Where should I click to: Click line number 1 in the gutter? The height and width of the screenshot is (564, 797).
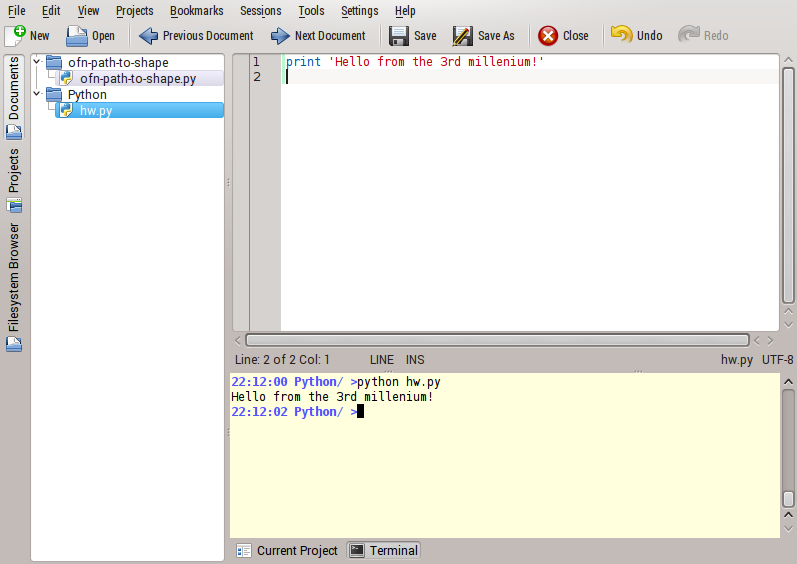(257, 62)
